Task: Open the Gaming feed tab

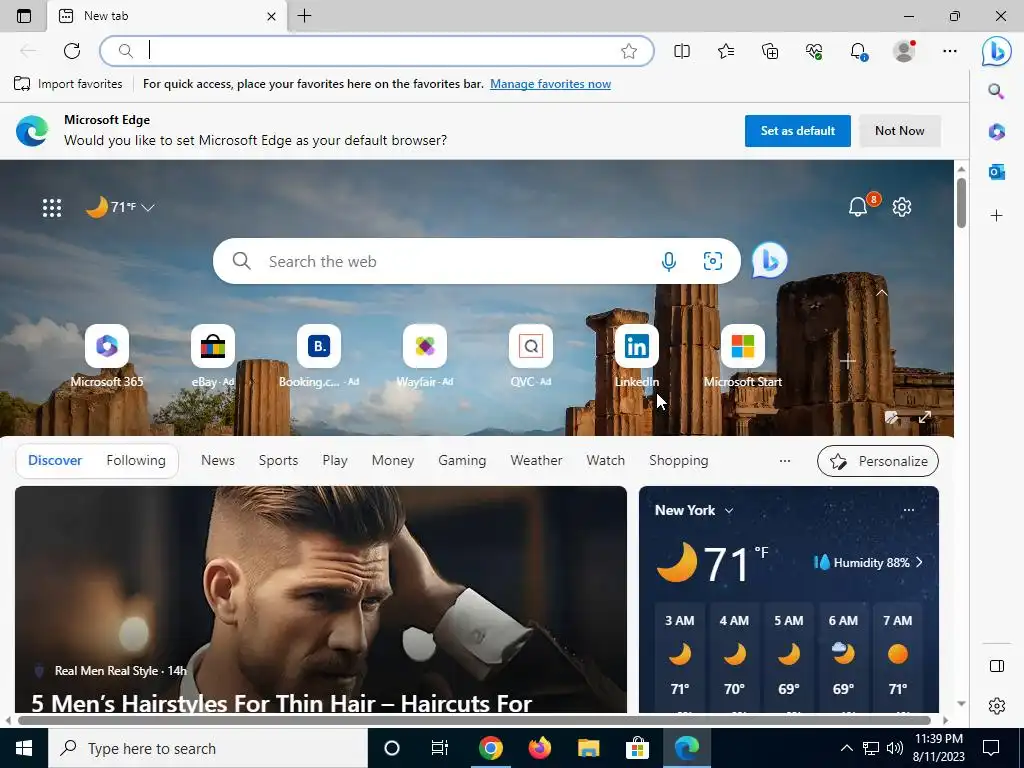Action: (x=462, y=460)
